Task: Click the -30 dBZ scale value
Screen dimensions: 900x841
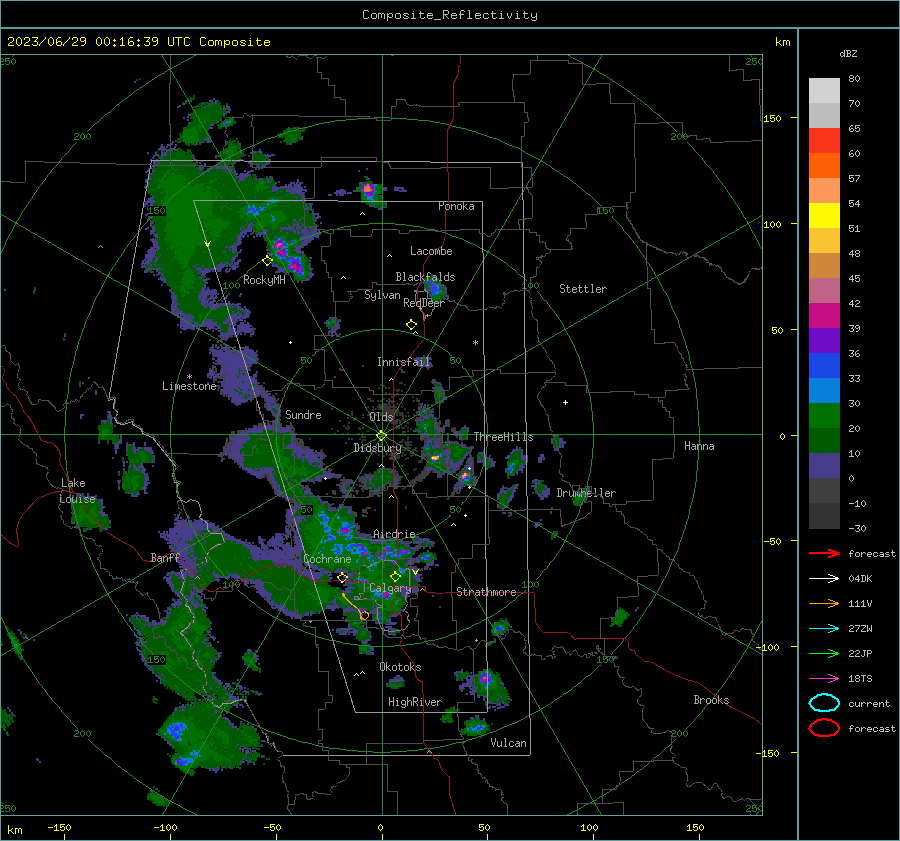Action: 858,528
